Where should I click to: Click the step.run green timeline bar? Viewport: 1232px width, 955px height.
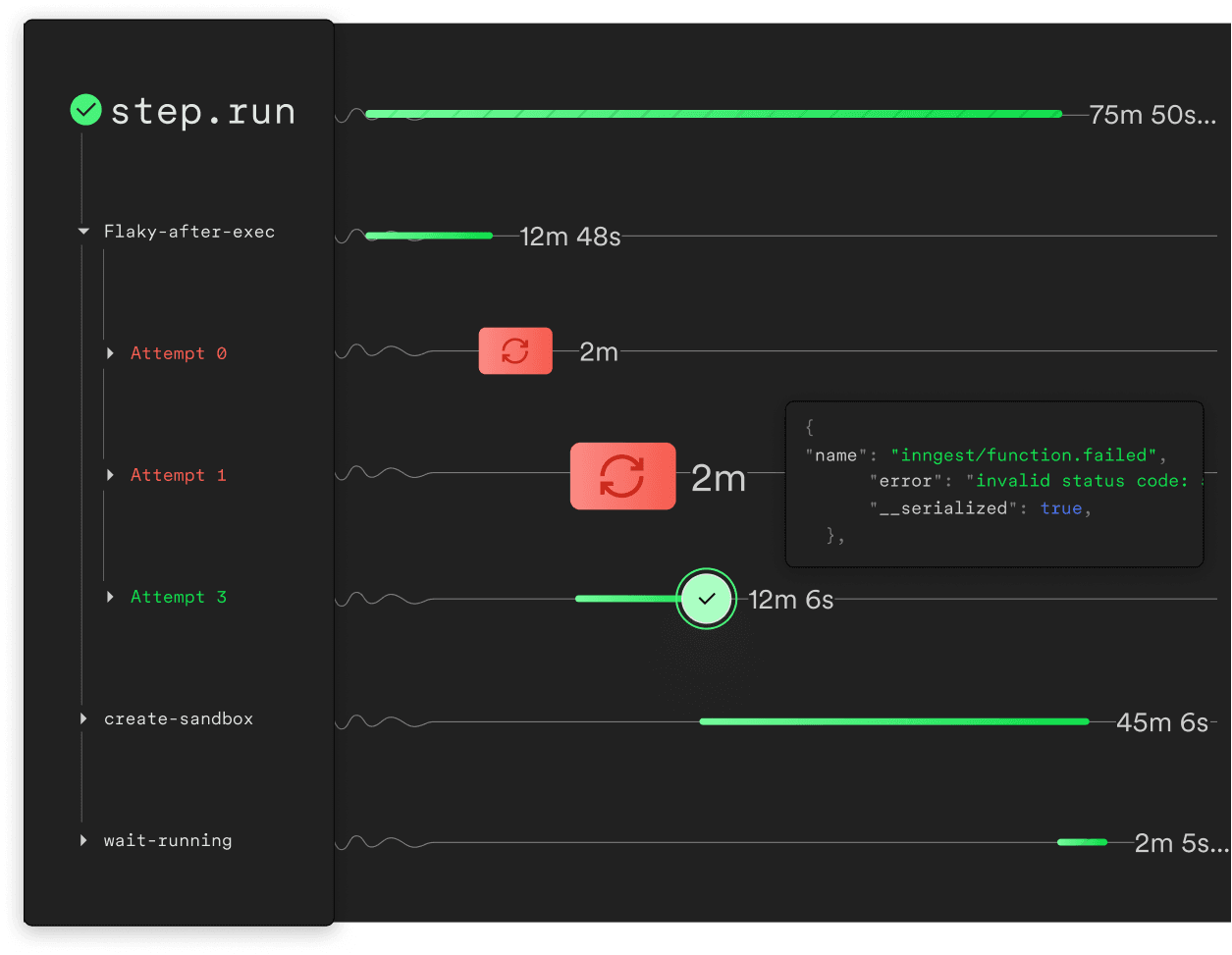(714, 115)
